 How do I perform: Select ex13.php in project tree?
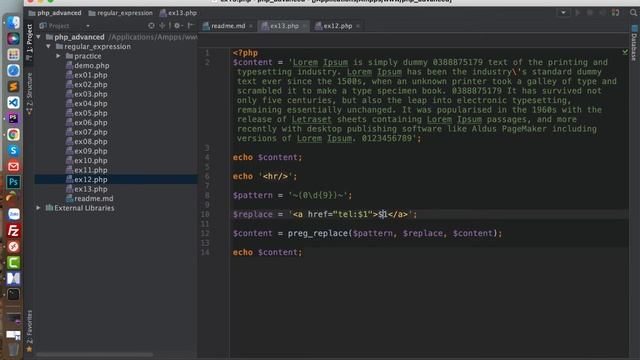91,189
